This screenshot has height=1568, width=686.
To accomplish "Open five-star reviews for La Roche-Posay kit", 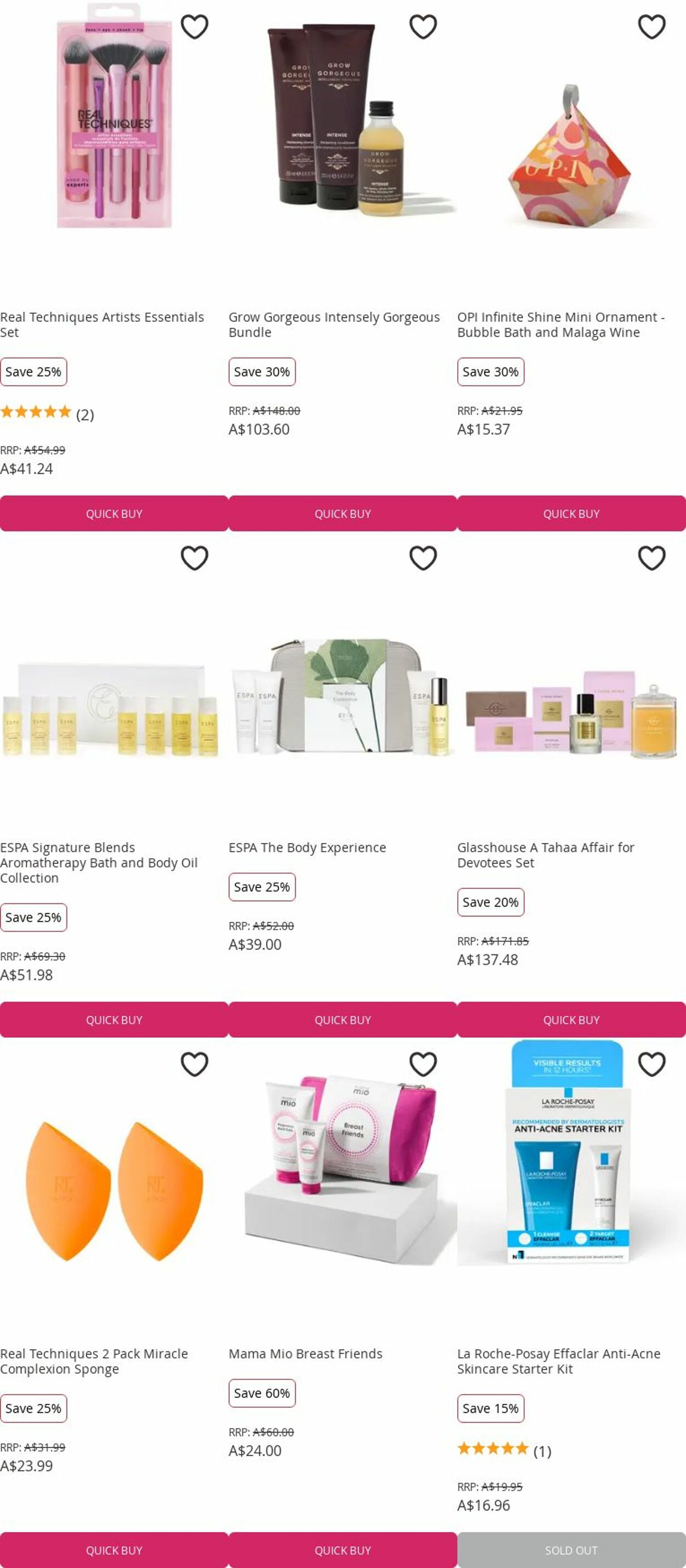I will 504,1451.
